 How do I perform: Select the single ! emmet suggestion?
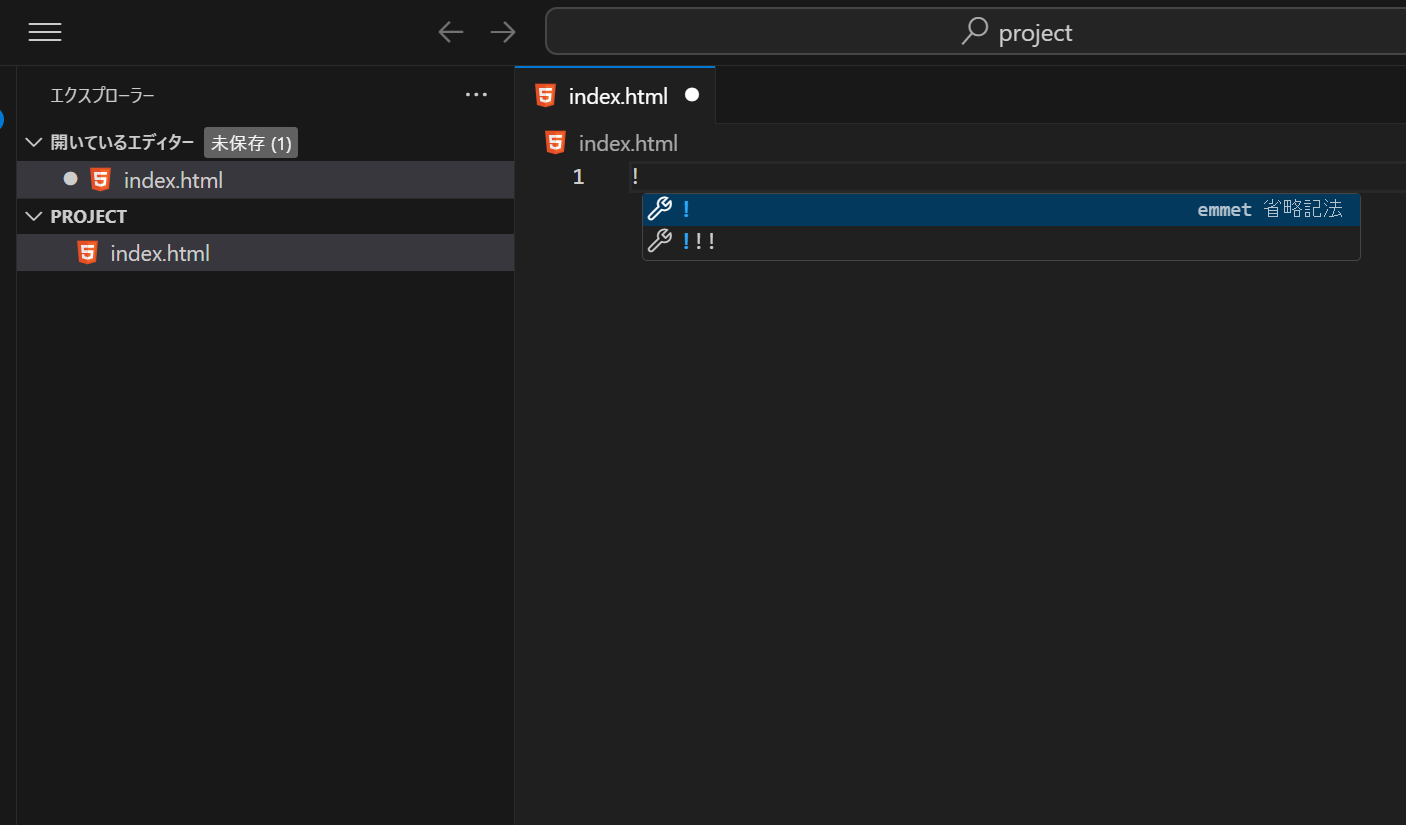tap(1001, 210)
